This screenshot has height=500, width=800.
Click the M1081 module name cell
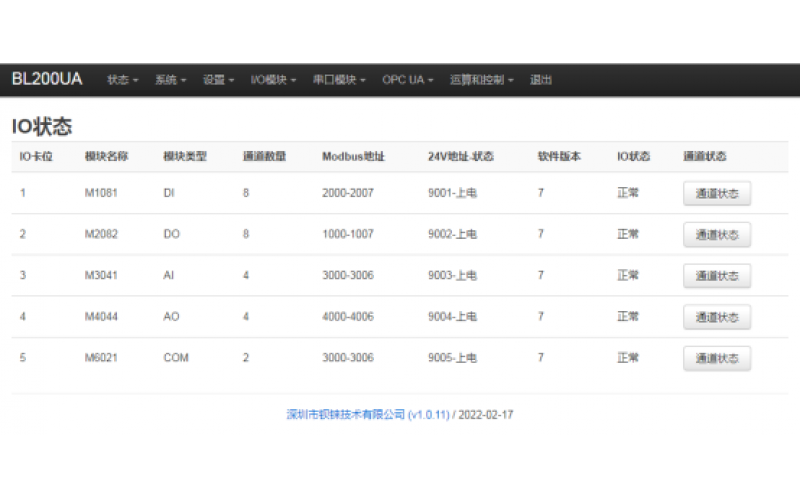tap(101, 193)
